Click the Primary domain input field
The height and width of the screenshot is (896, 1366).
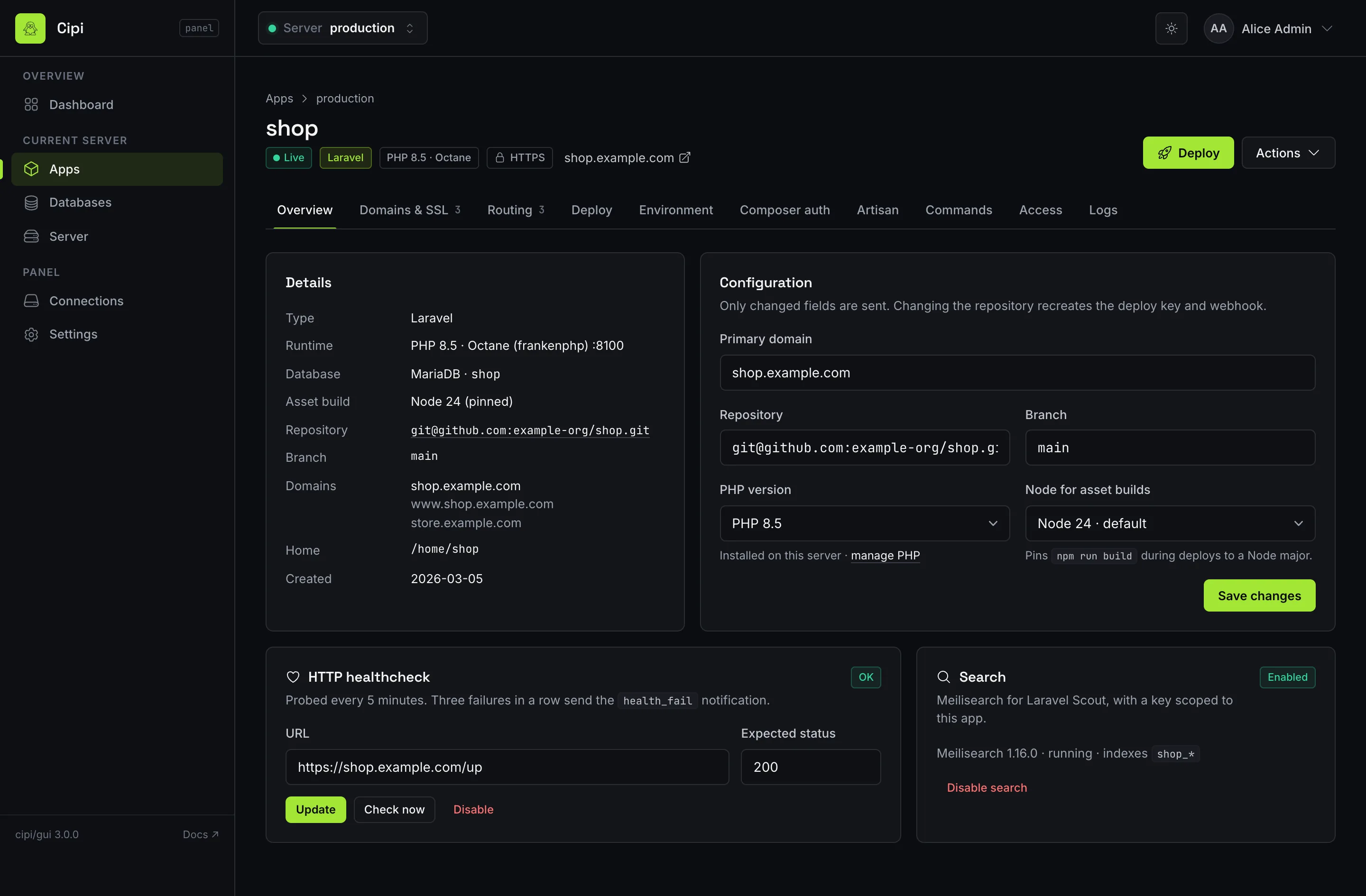(1017, 373)
